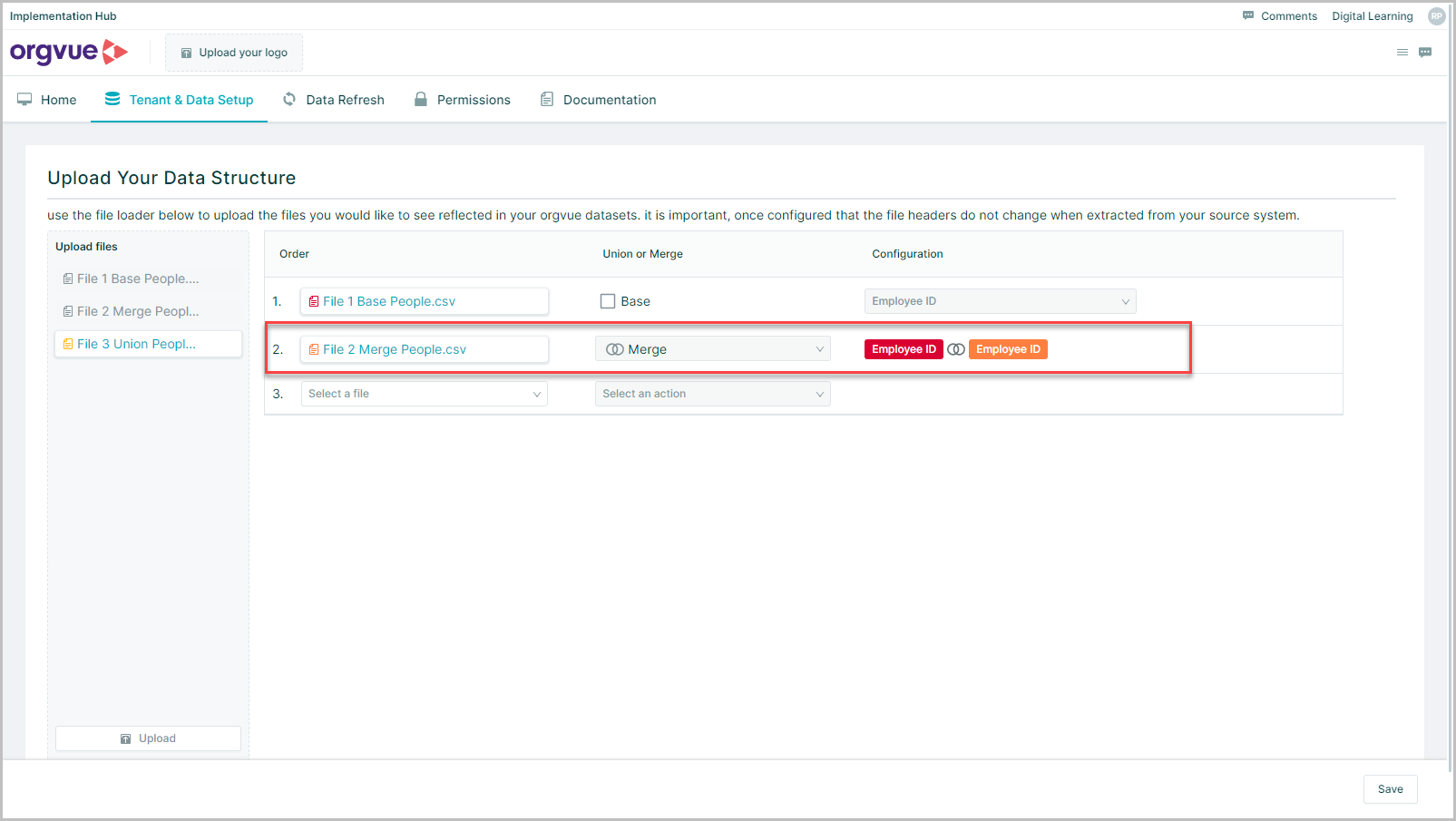Click the file icon of File 1 Base People.csv
This screenshot has width=1456, height=821.
314,301
